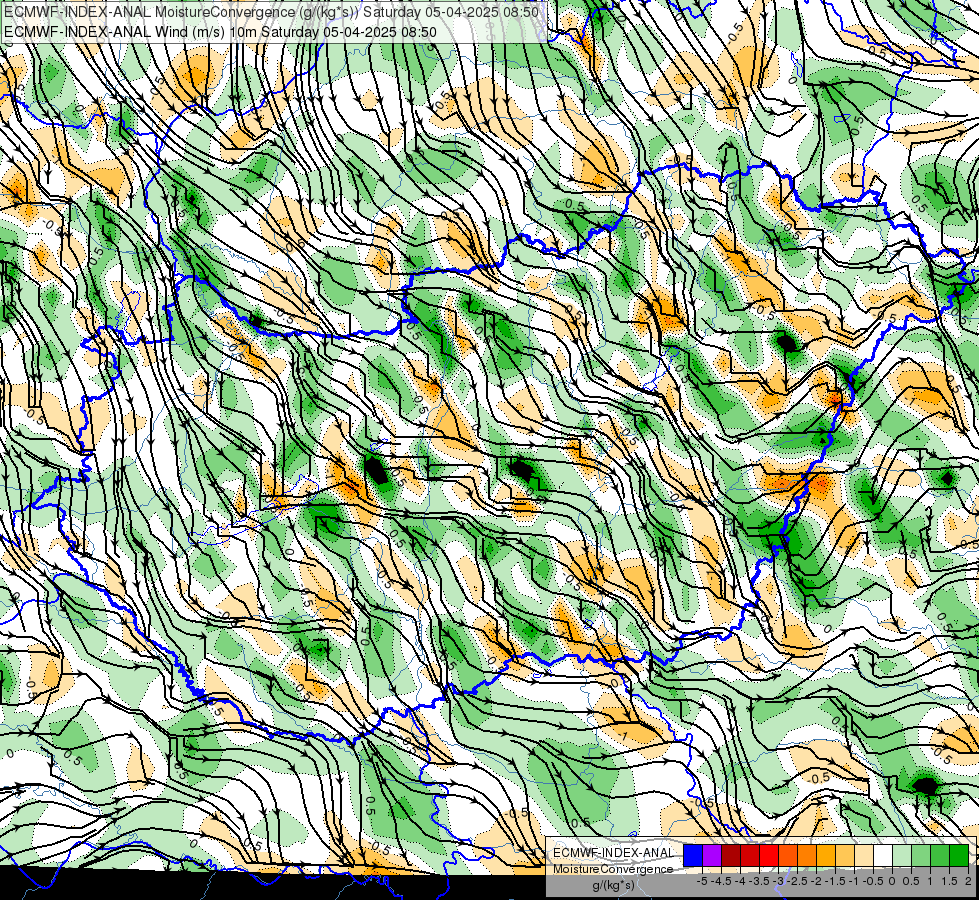Click the Wind (m/s) 10m title line
Viewport: 979px width, 900px height.
pyautogui.click(x=220, y=32)
